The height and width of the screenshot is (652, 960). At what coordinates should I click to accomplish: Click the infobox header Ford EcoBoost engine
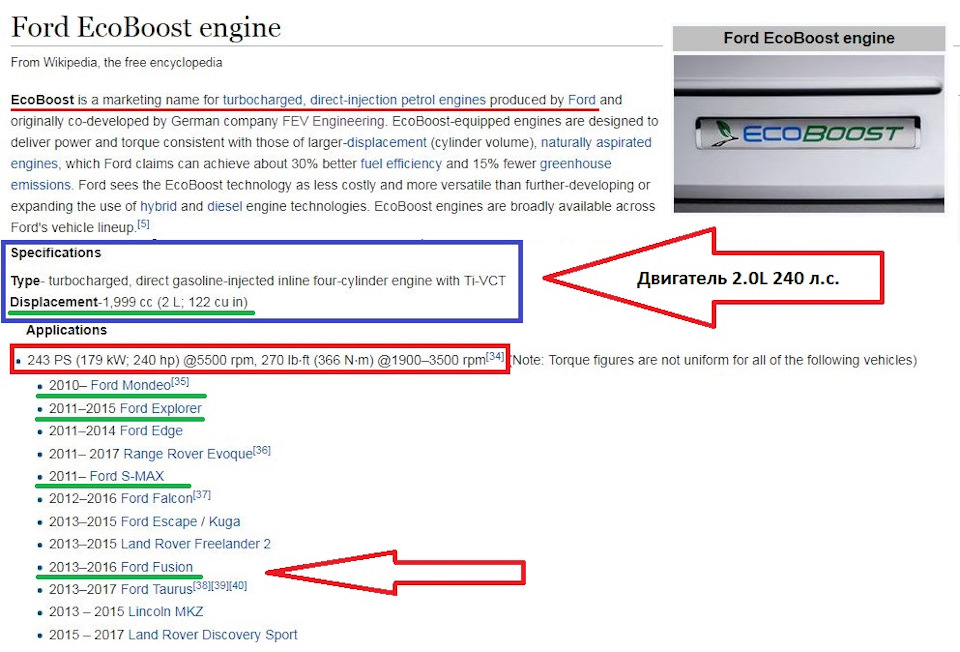[809, 38]
